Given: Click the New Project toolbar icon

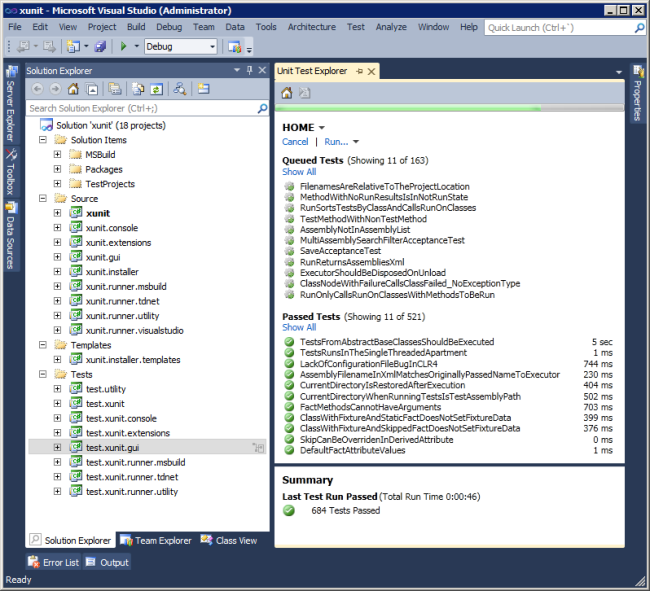Looking at the screenshot, I should (73, 46).
